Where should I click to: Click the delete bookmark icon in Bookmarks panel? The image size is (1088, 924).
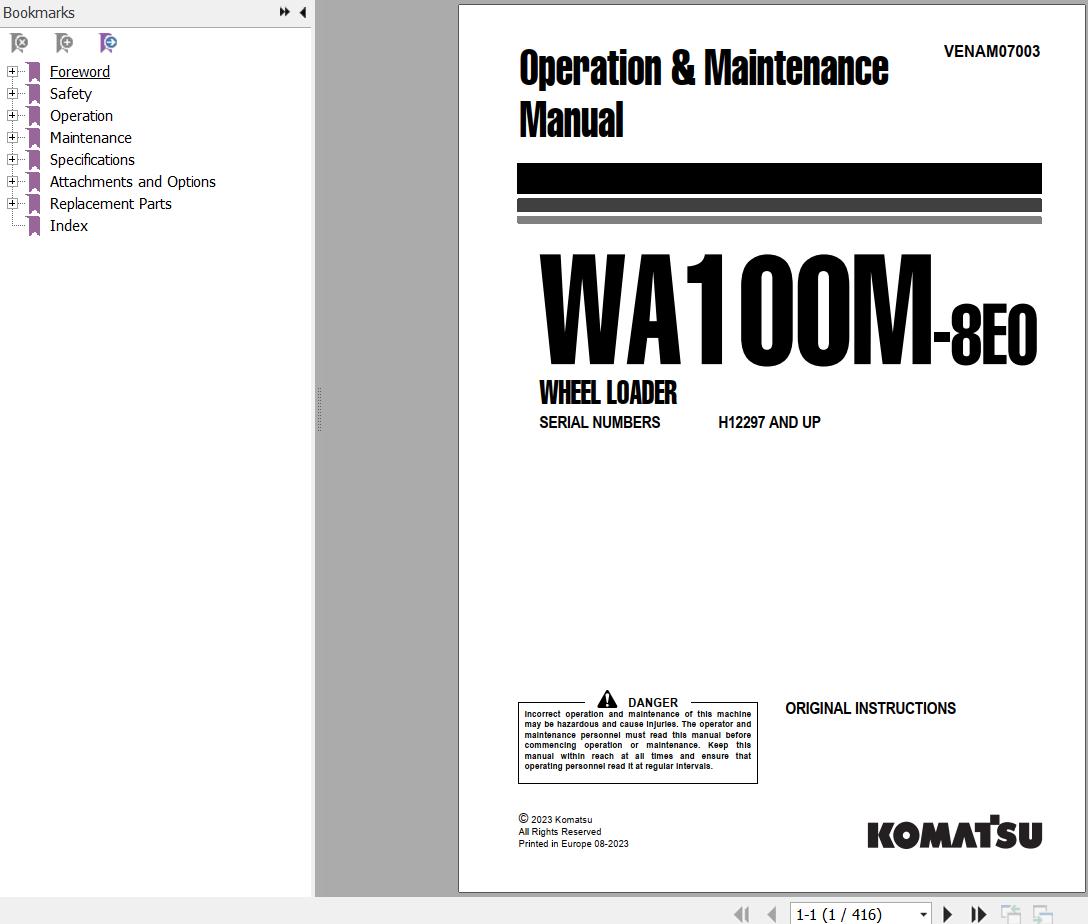19,43
